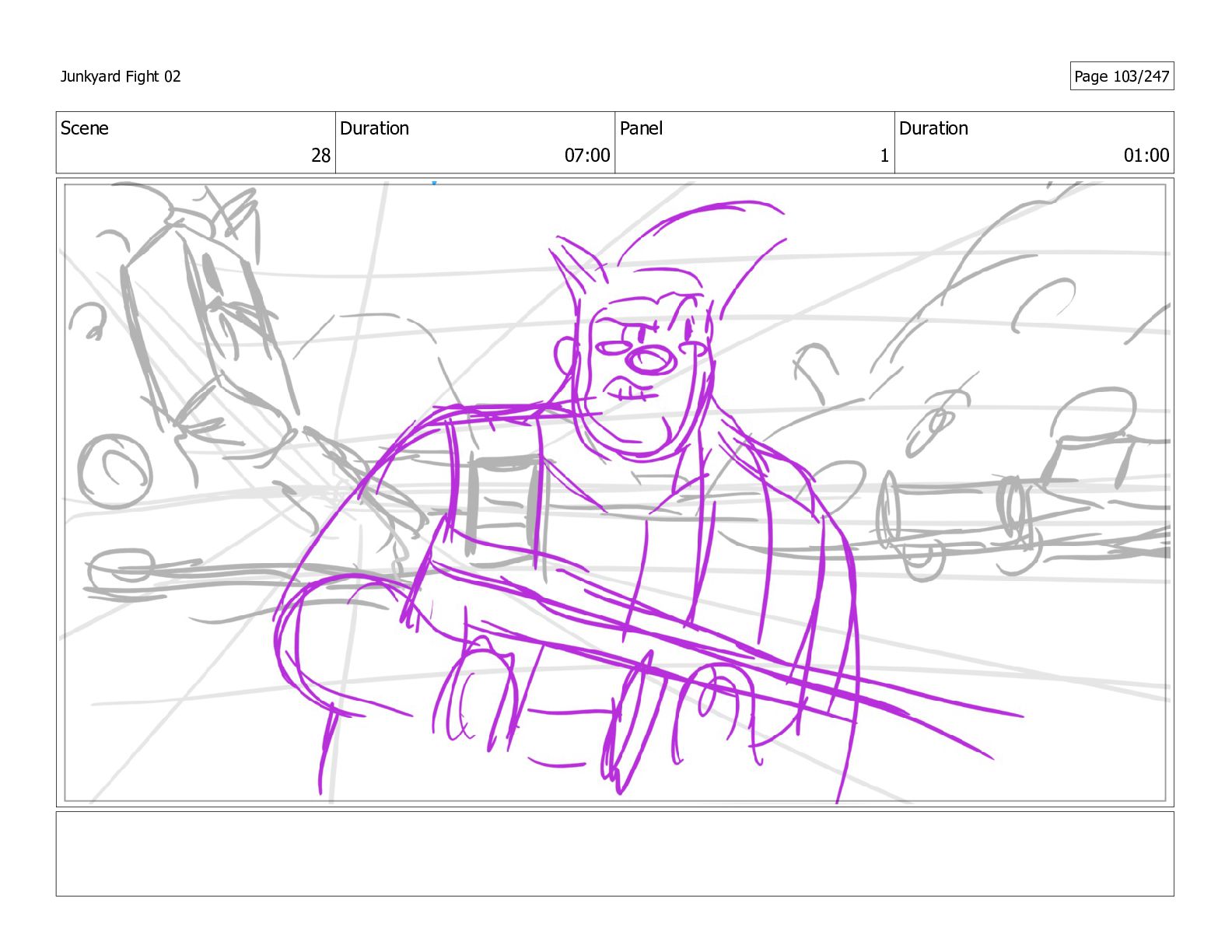Click the empty notes box below the panel
This screenshot has height=952, width=1232.
(614, 854)
